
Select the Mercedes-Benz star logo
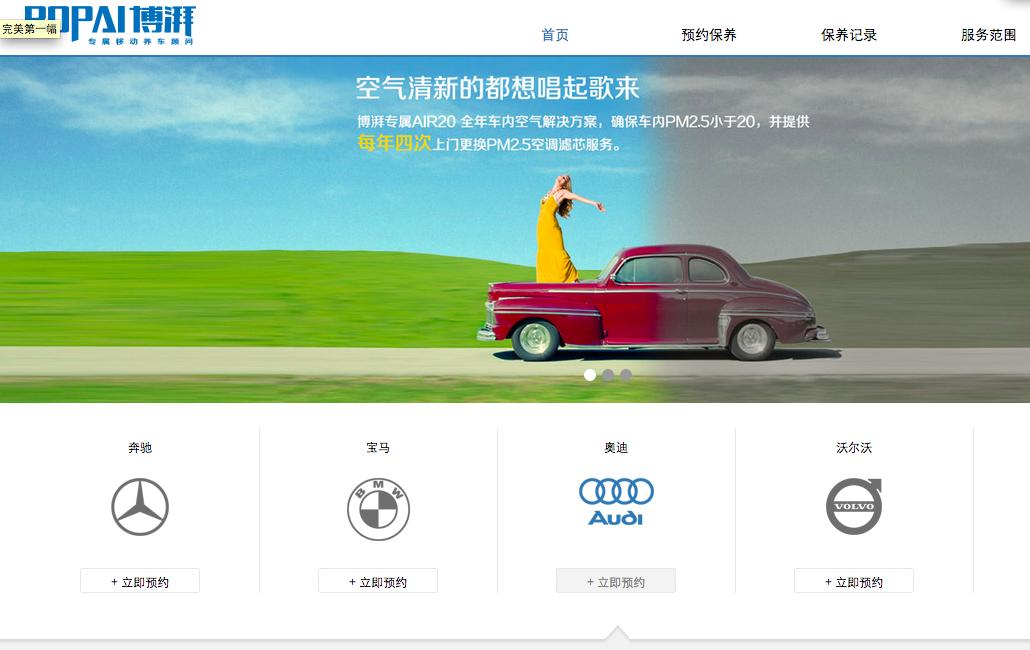click(x=140, y=507)
